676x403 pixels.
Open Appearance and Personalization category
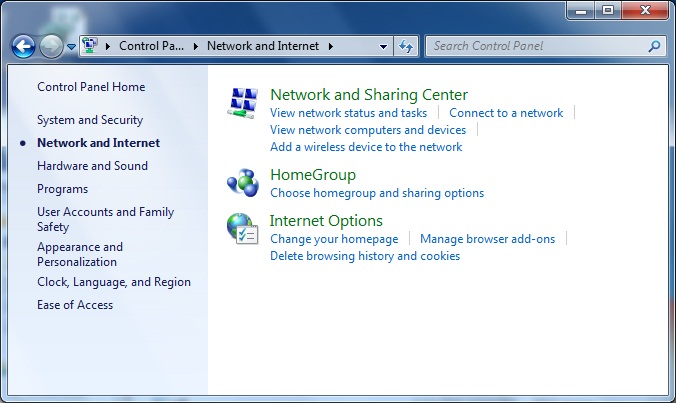tap(80, 254)
